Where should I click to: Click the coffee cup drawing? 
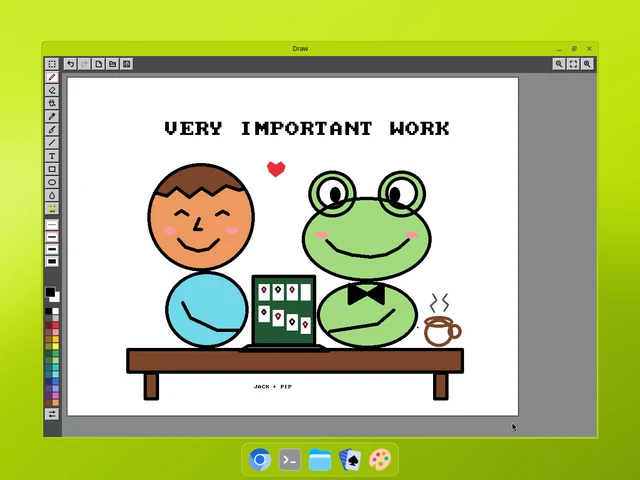[442, 330]
